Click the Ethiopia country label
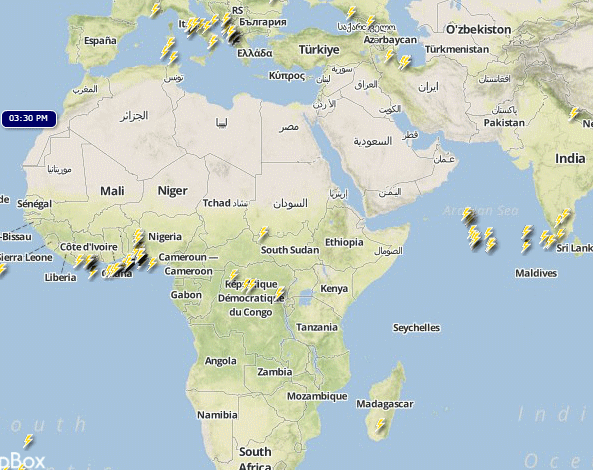The height and width of the screenshot is (470, 593). 344,242
